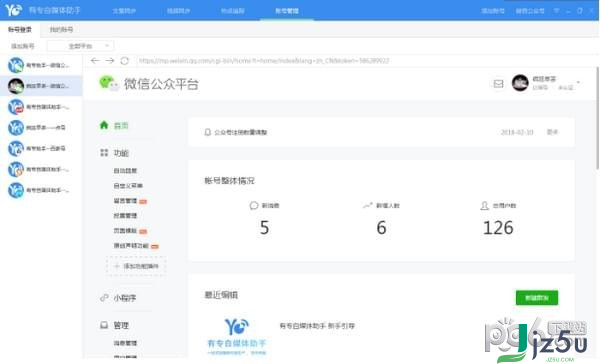Click 添加账号 in the title bar
The height and width of the screenshot is (364, 600).
tap(493, 11)
